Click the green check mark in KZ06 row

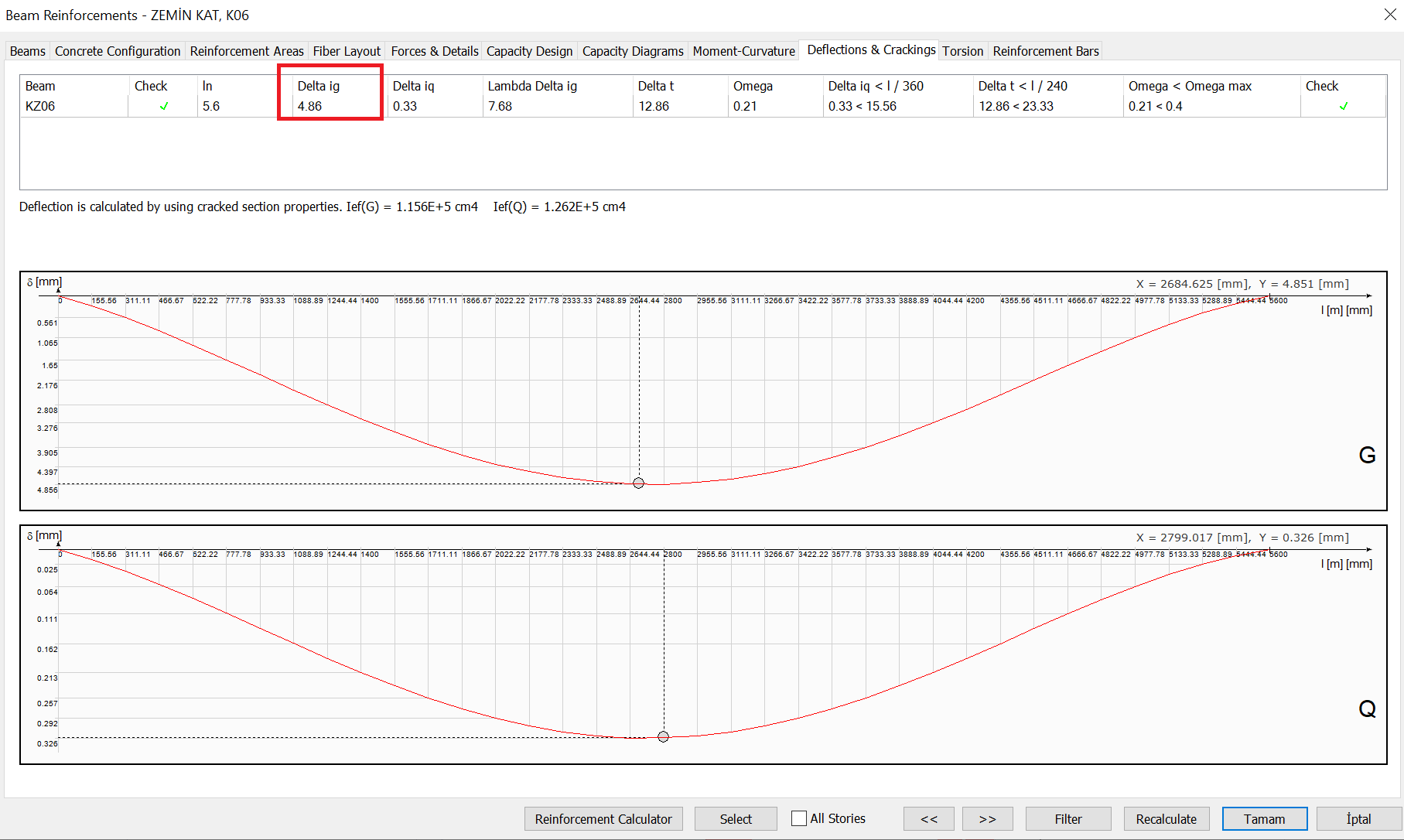pos(164,106)
